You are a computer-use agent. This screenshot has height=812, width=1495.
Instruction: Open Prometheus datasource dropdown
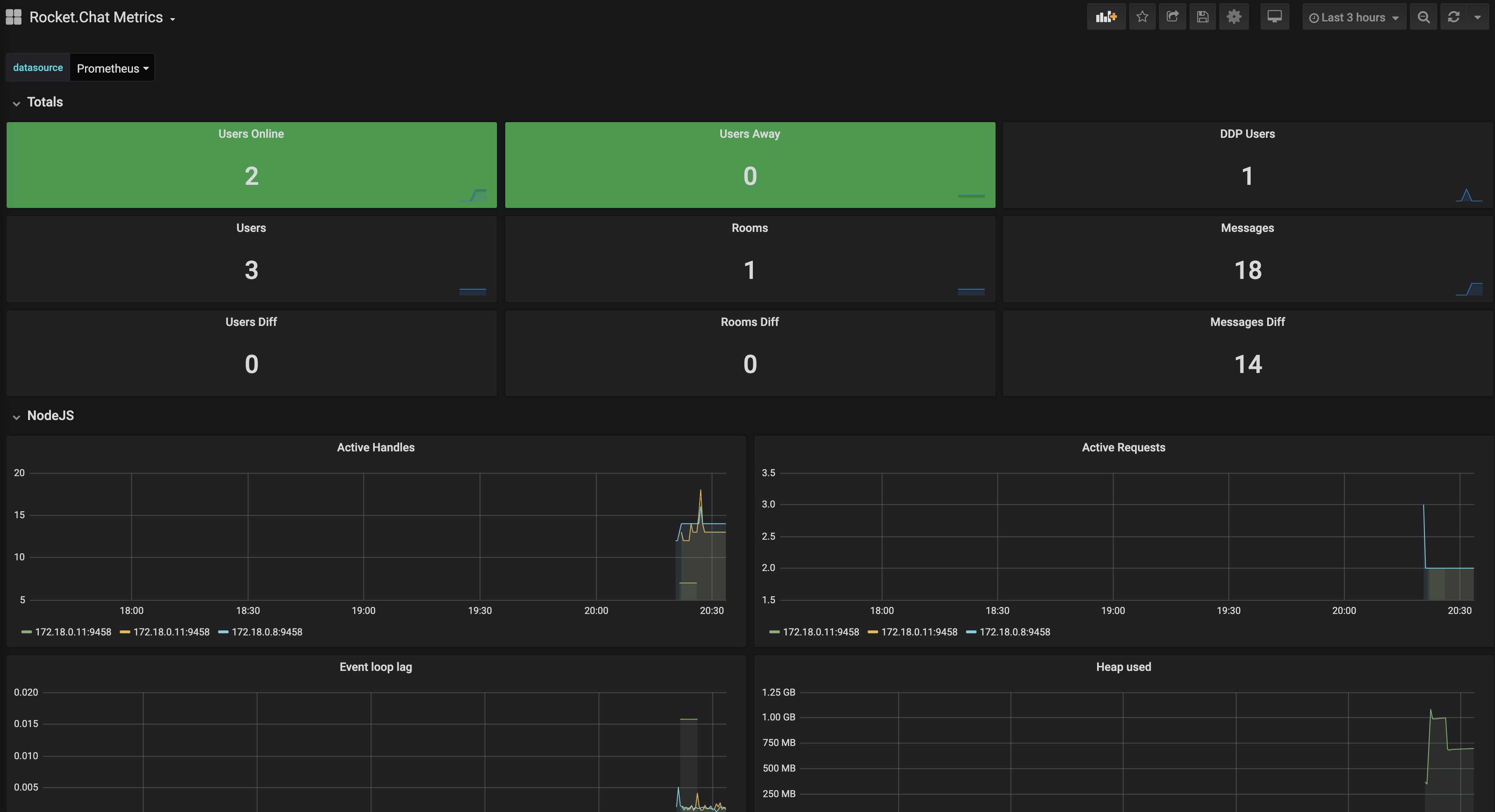112,68
